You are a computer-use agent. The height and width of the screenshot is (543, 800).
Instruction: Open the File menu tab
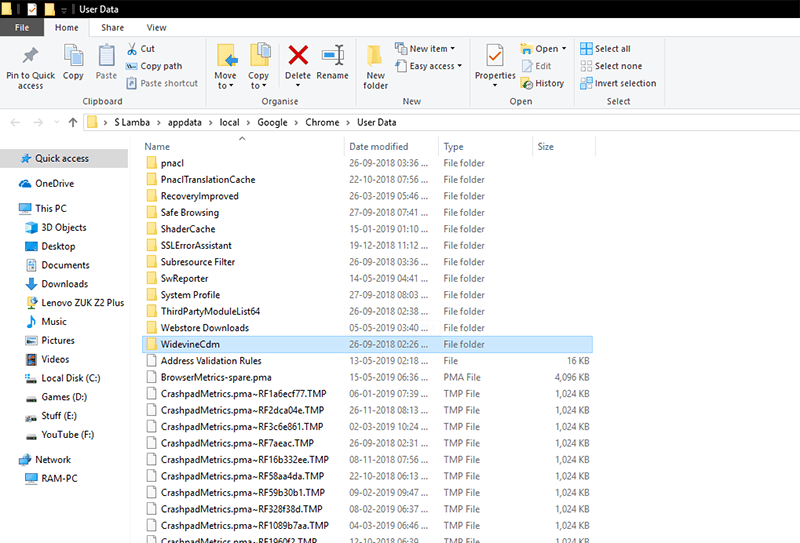tap(22, 28)
